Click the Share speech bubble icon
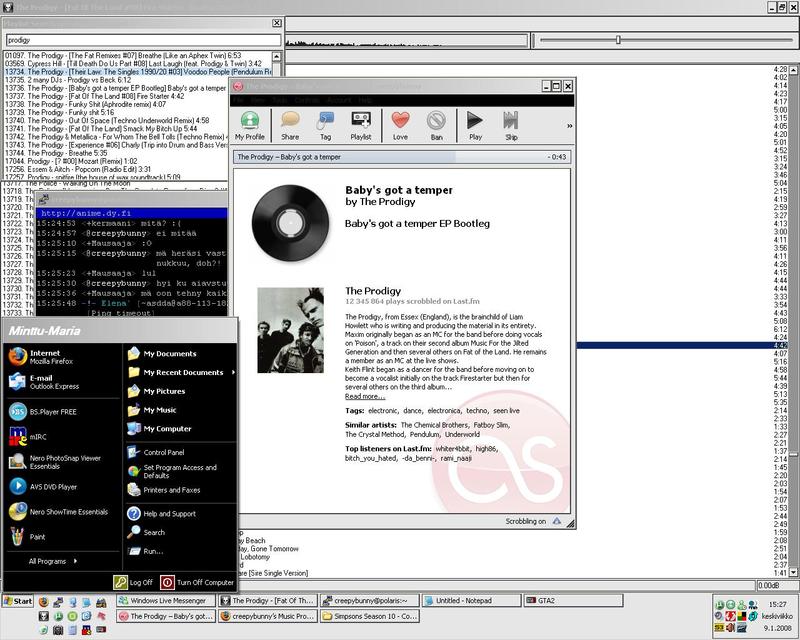This screenshot has height=640, width=800. (x=290, y=126)
